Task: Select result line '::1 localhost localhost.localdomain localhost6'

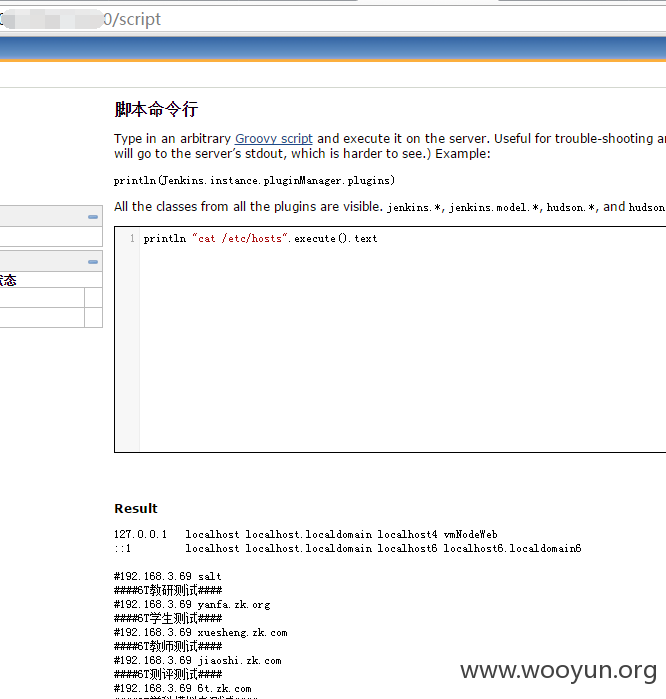Action: pyautogui.click(x=348, y=548)
